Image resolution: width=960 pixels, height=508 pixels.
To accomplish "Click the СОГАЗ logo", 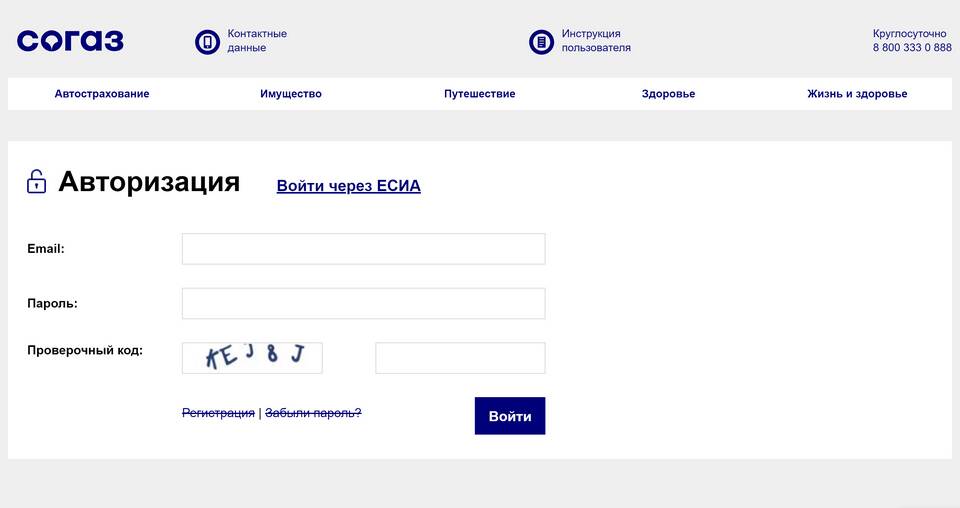I will tap(70, 41).
